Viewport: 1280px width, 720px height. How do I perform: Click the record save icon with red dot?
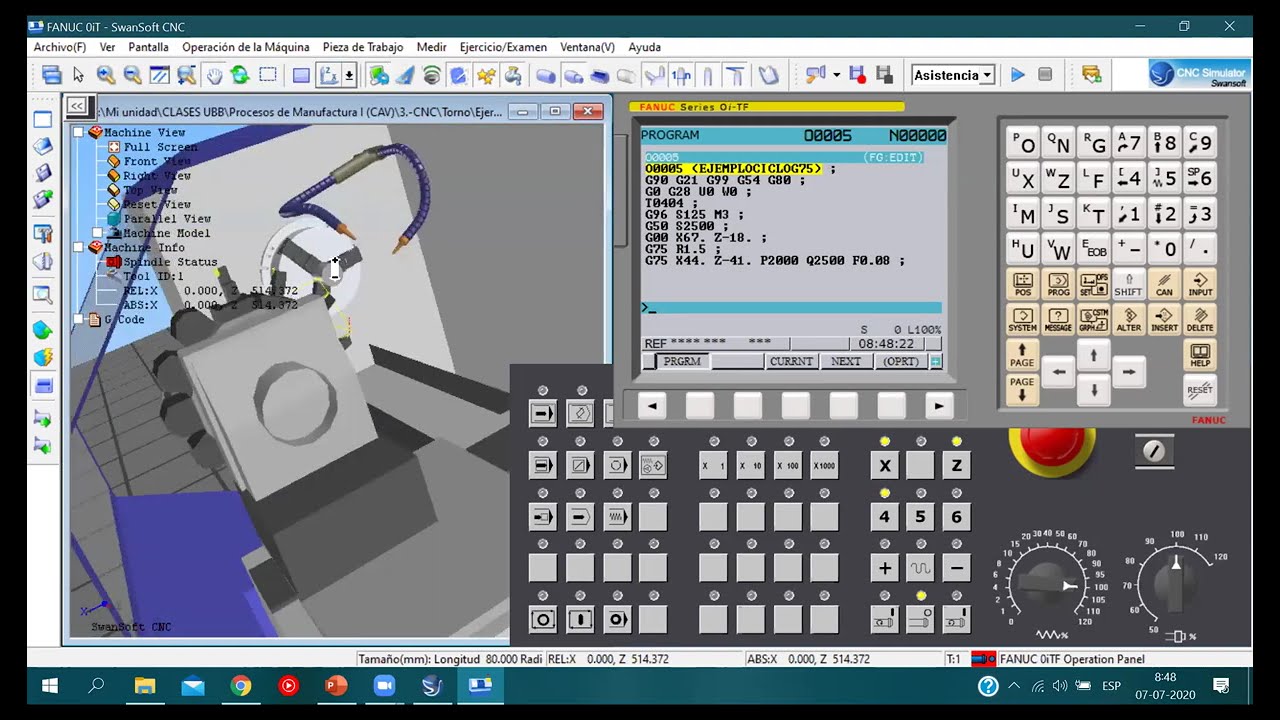tap(857, 75)
